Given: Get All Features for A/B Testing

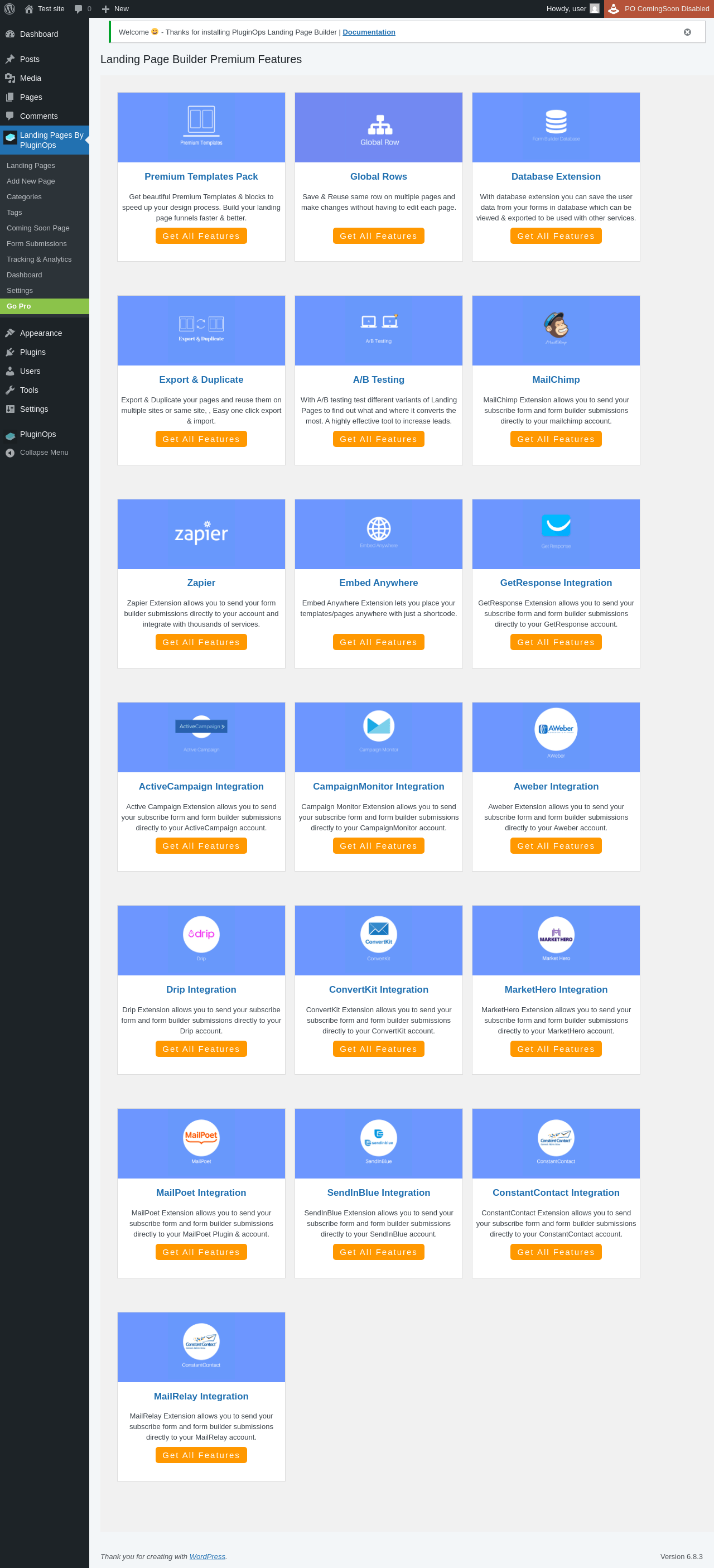Looking at the screenshot, I should [379, 439].
